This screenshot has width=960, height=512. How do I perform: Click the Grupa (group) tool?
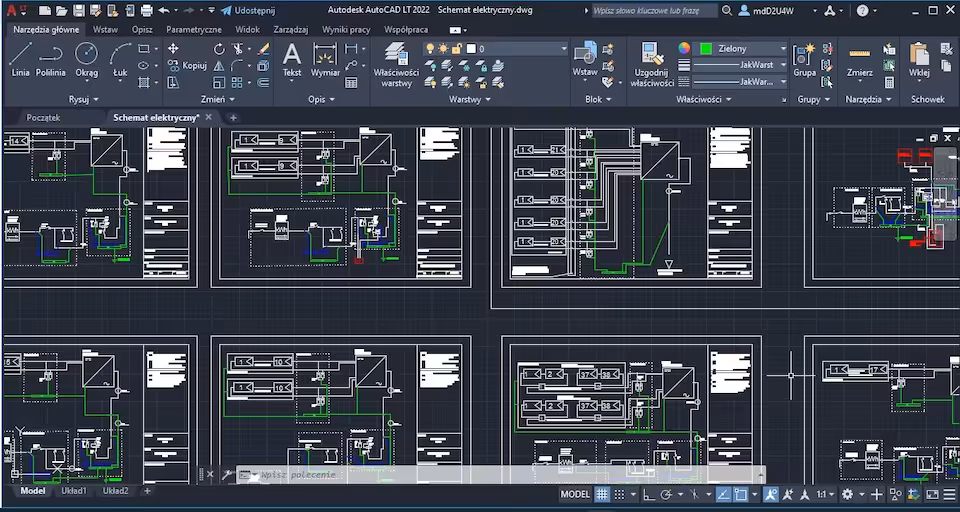pyautogui.click(x=804, y=60)
